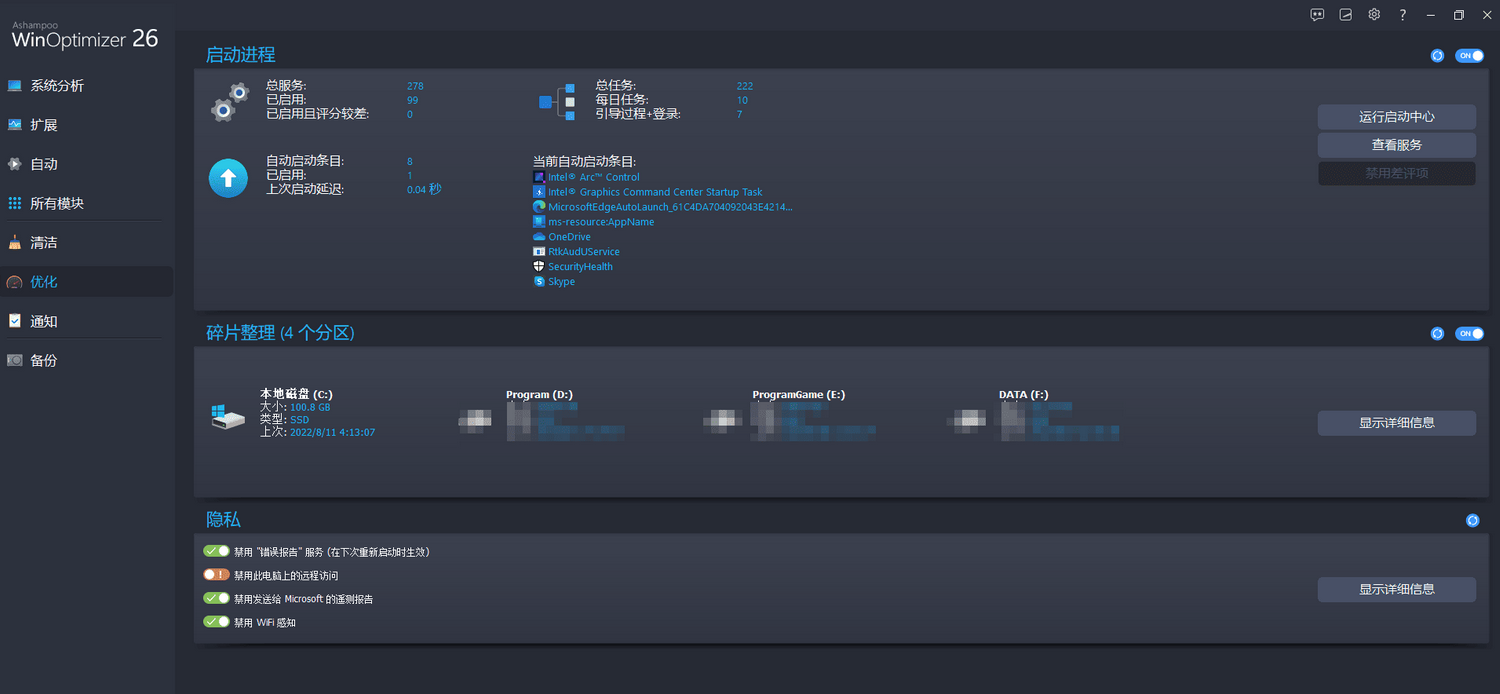Click the 启动进程 section heading
Screen dimensions: 1500x694
click(x=240, y=55)
